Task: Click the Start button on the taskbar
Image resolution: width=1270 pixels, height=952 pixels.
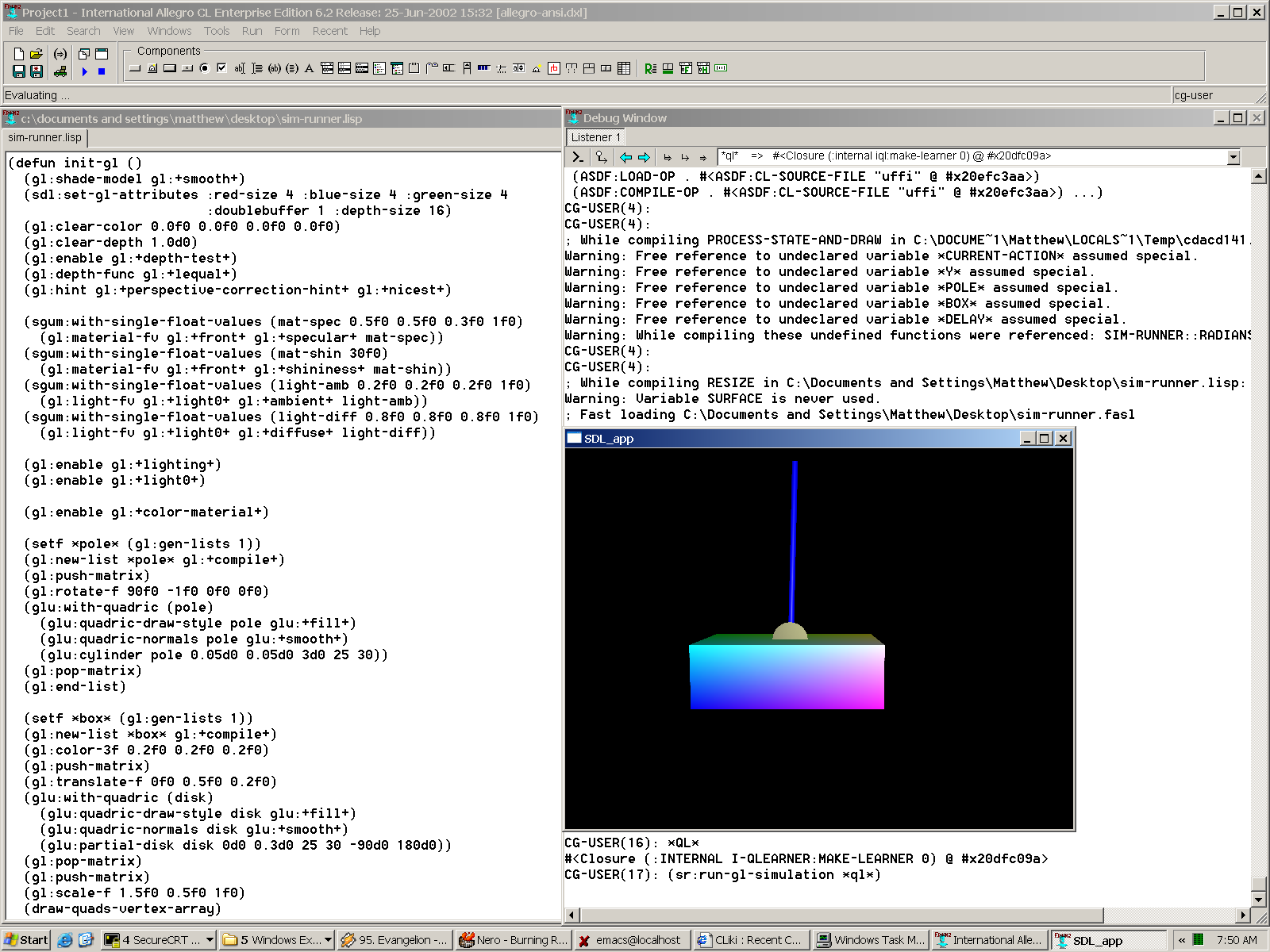Action: point(26,939)
